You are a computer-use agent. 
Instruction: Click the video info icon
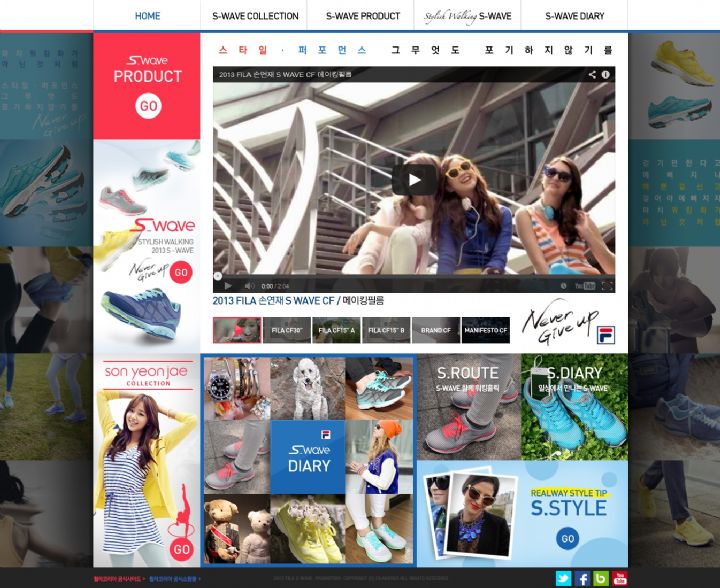(606, 74)
